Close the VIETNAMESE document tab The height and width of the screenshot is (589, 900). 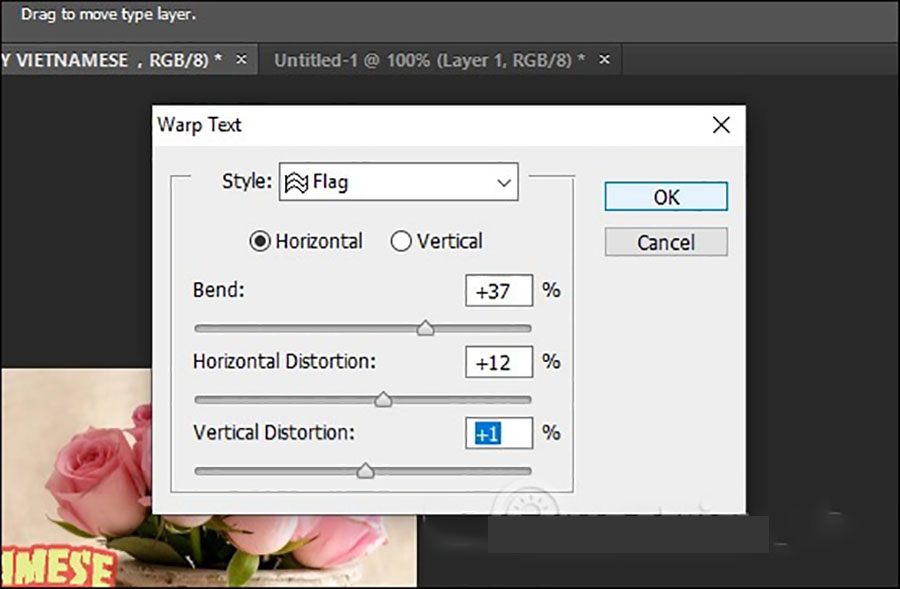coord(240,60)
